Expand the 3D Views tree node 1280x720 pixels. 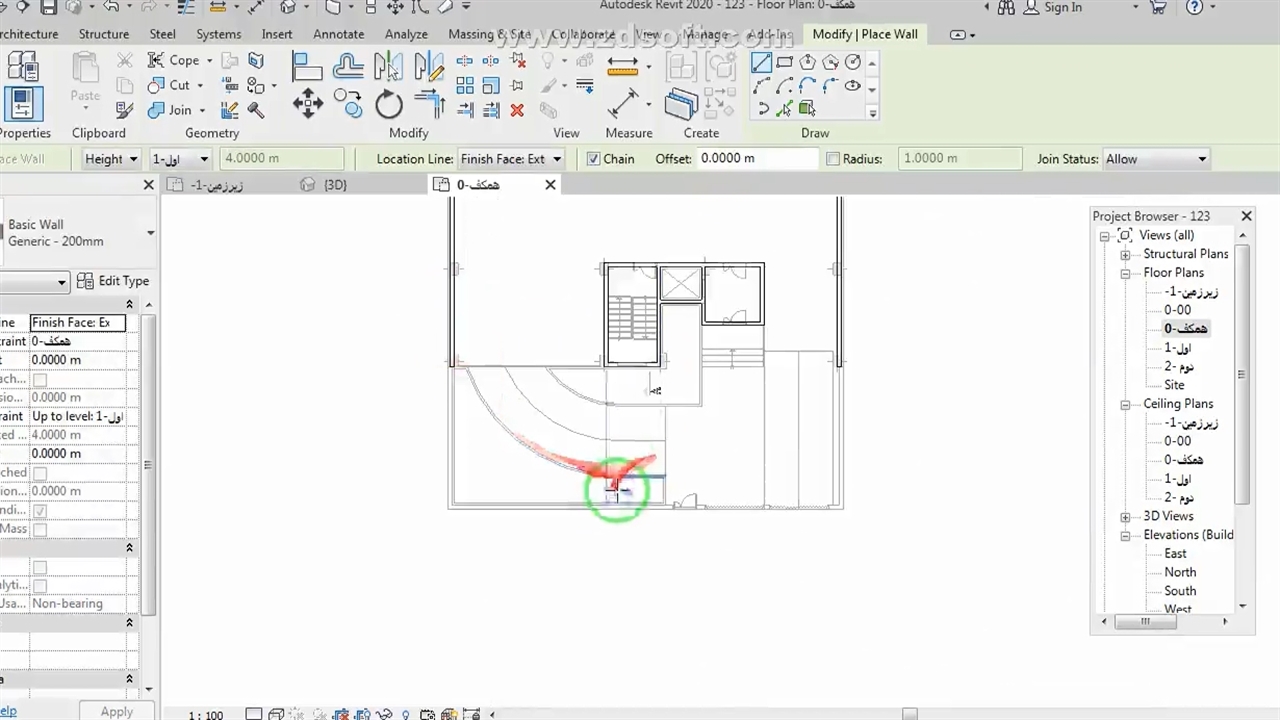click(x=1125, y=517)
